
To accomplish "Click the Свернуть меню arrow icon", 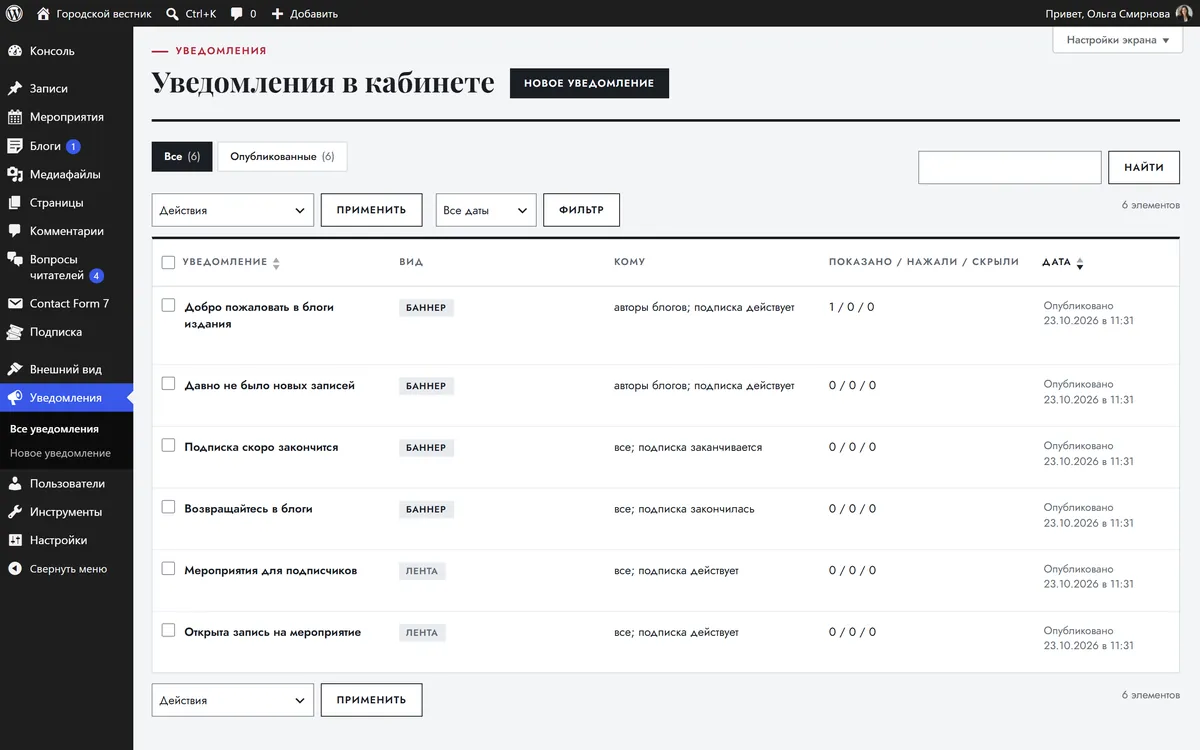I will pyautogui.click(x=15, y=569).
